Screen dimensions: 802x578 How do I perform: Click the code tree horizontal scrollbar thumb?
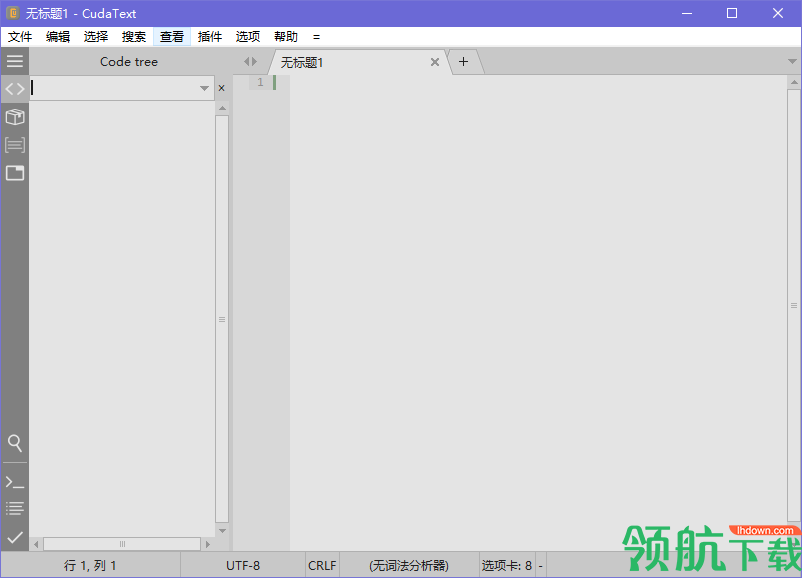point(122,544)
